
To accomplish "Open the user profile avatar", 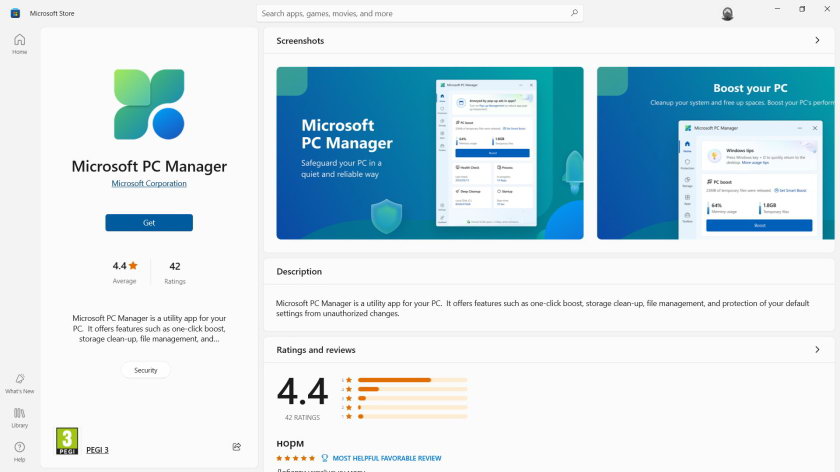I will coord(727,14).
